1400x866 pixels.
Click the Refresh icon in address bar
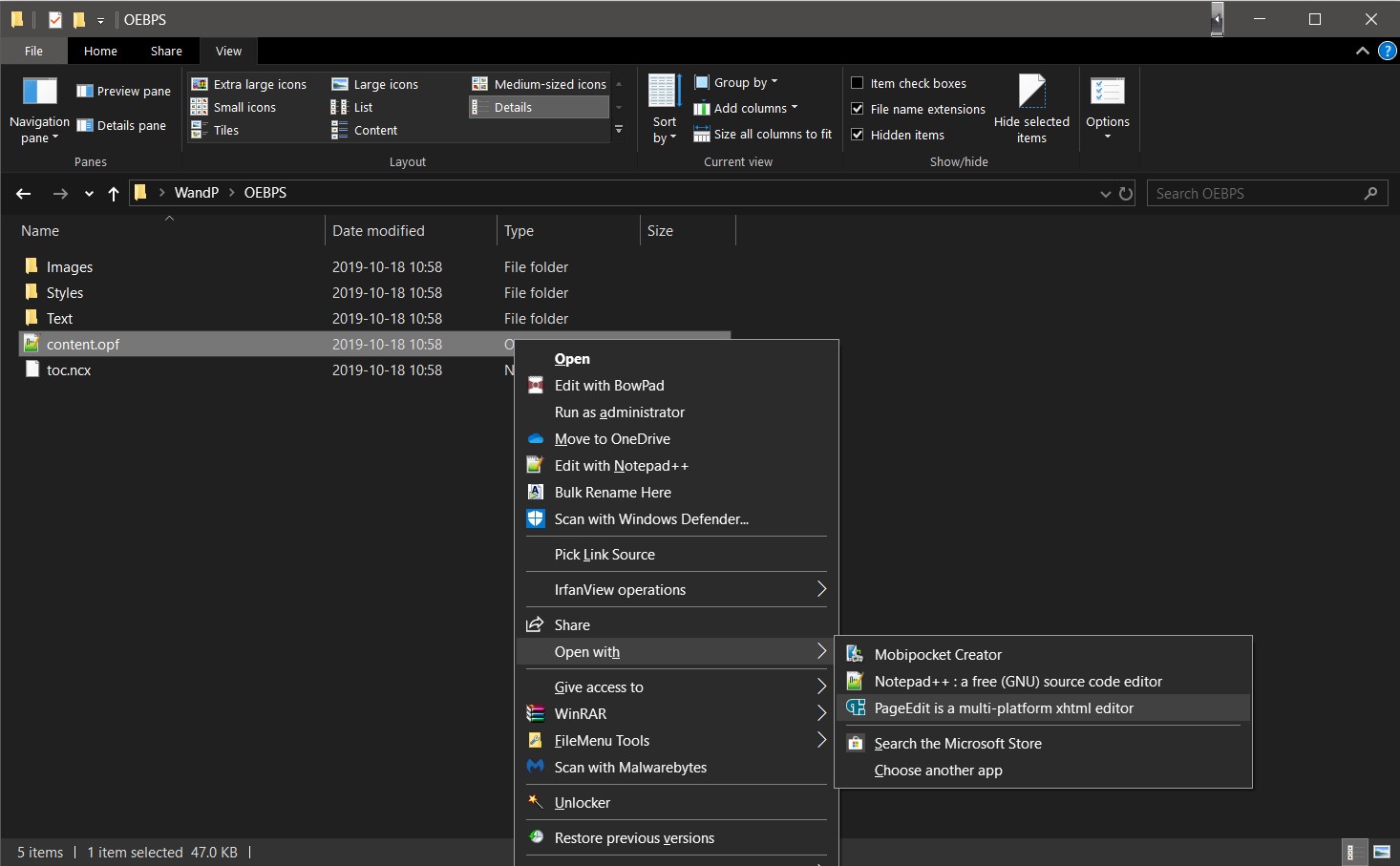[1126, 194]
